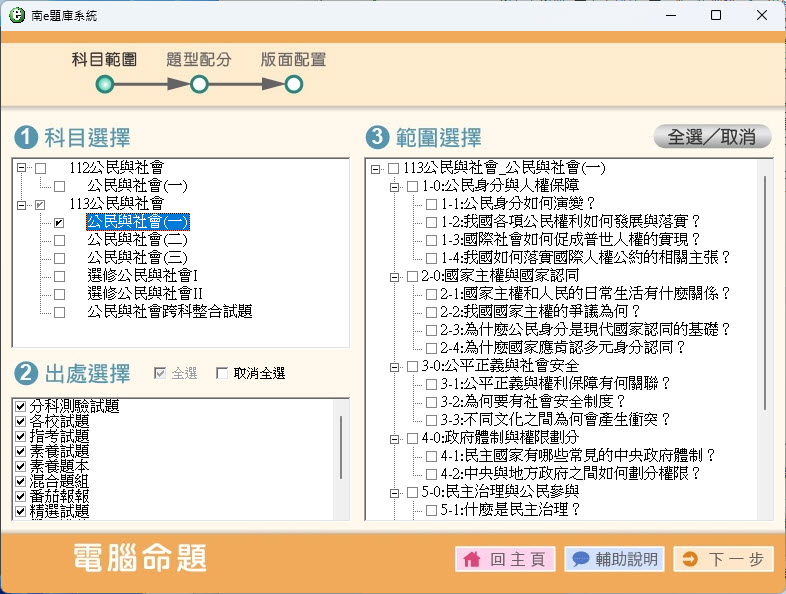The image size is (786, 594).
Task: Collapse 2-0:國家主權與國家認同 node
Action: [x=395, y=277]
